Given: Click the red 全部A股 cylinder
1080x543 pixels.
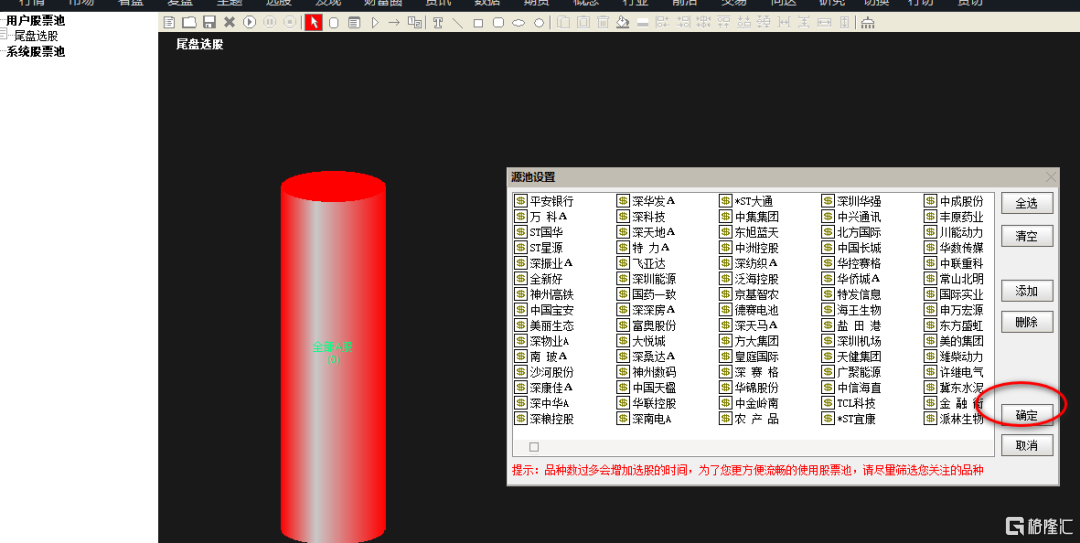Looking at the screenshot, I should [x=333, y=355].
